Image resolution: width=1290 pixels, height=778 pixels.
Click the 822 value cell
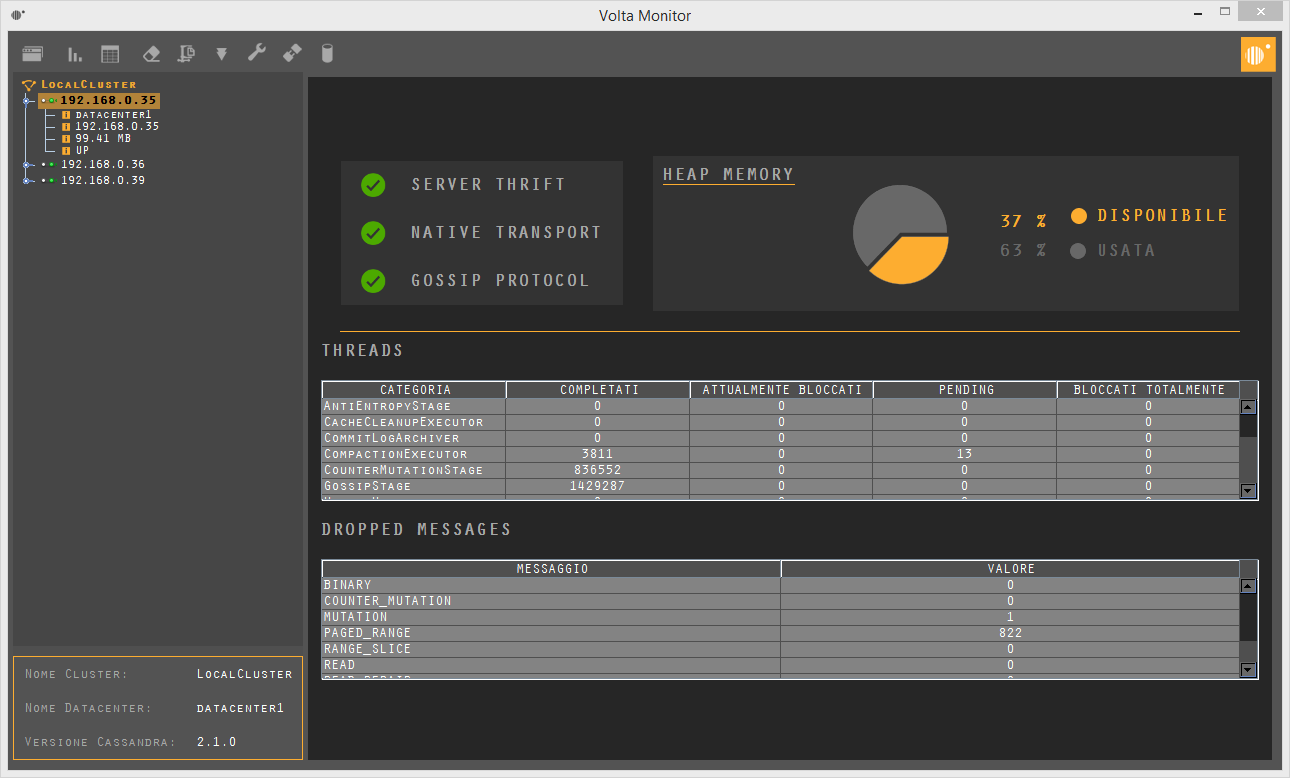pos(1010,633)
